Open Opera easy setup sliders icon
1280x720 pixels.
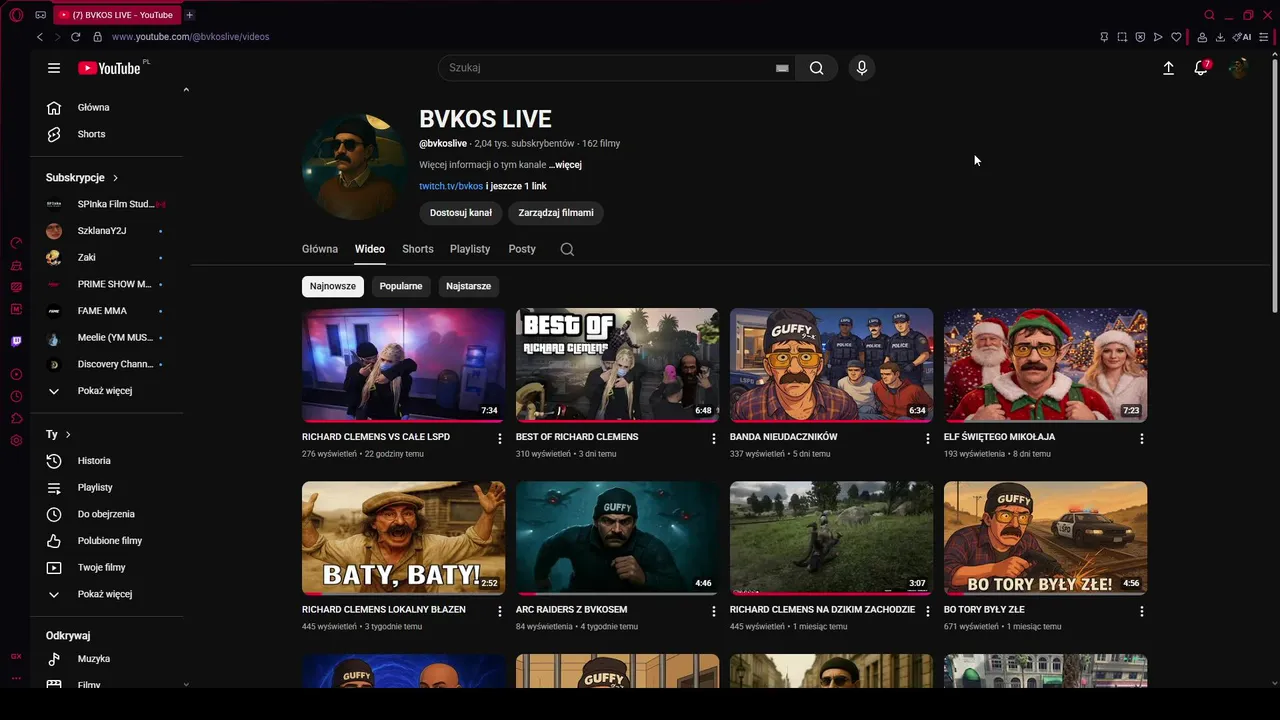coord(1264,37)
